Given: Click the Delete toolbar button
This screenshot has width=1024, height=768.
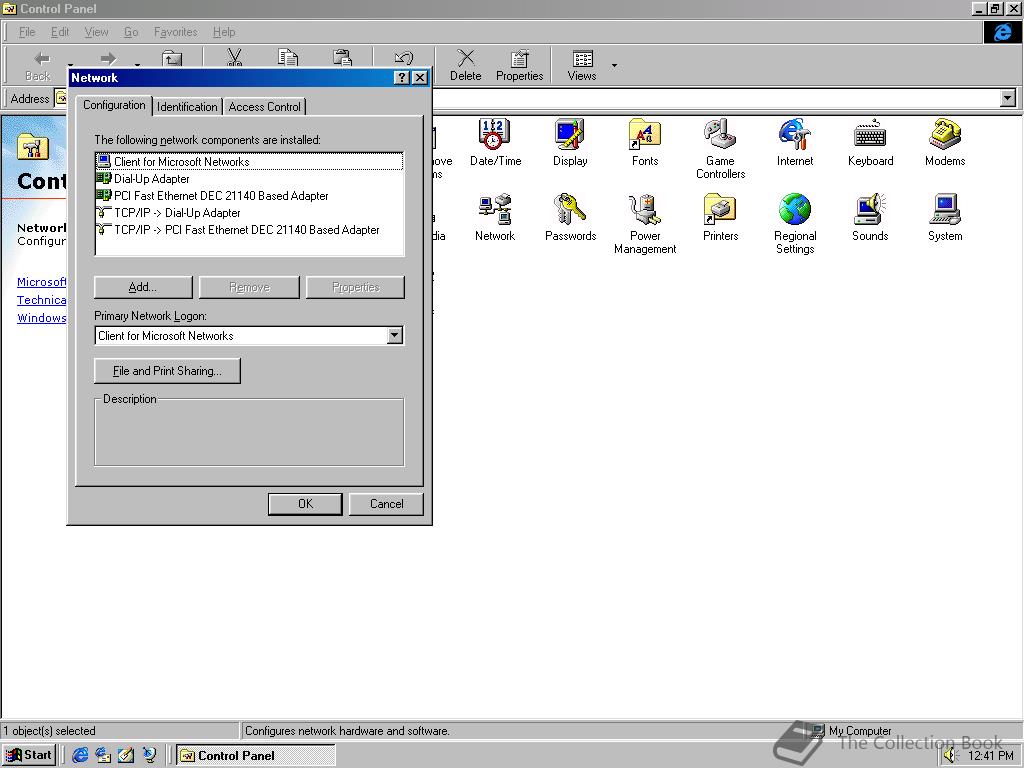Looking at the screenshot, I should 466,65.
